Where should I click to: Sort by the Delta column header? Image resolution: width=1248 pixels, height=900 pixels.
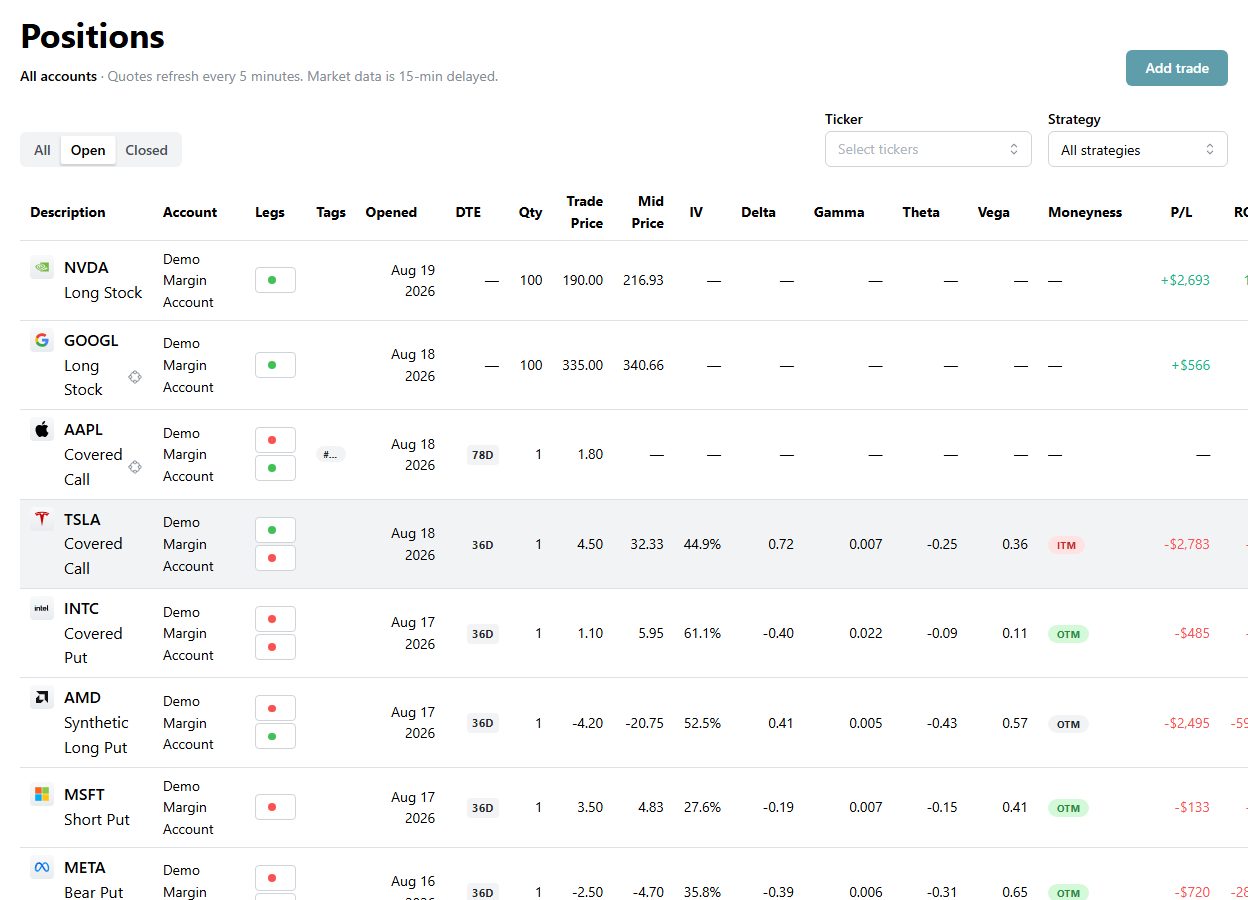tap(758, 212)
